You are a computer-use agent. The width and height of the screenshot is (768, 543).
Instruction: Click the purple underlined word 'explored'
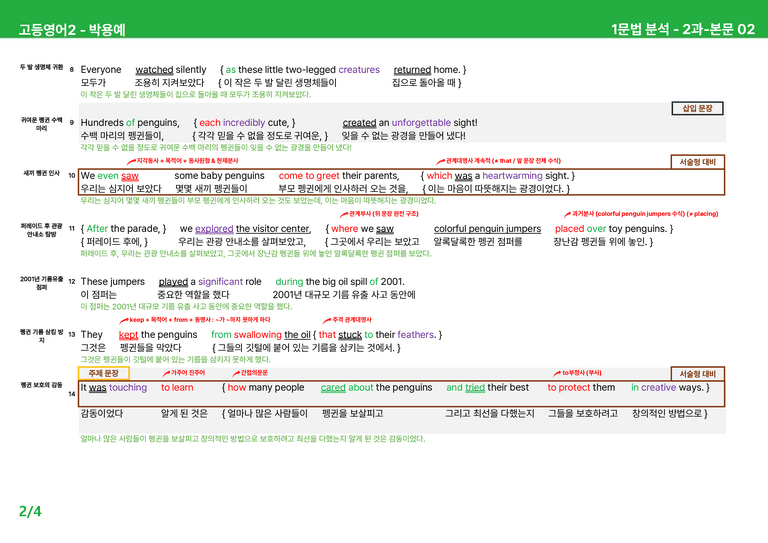coord(214,229)
